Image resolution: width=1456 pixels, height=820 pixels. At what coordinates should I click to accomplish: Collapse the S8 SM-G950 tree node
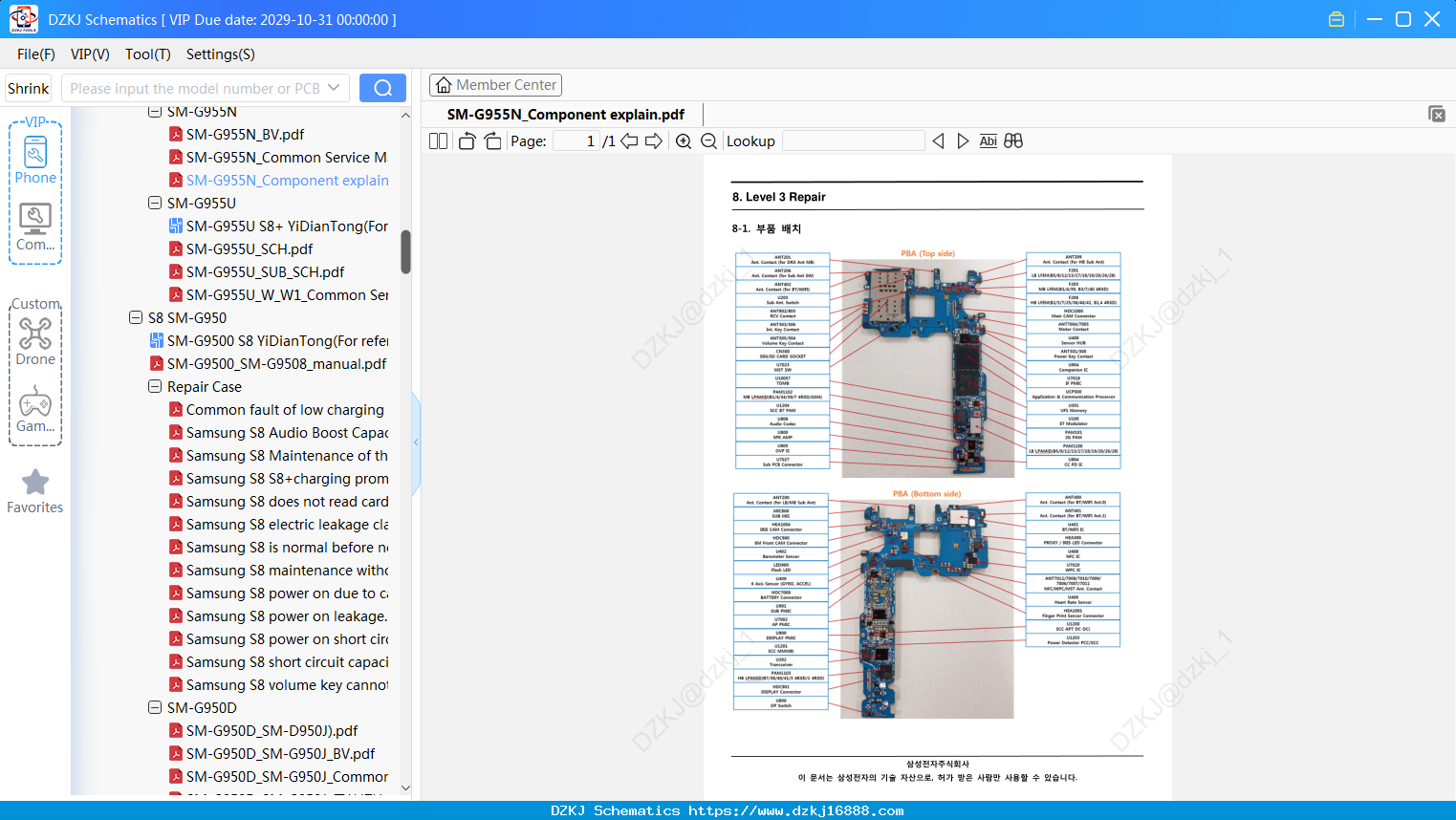point(136,317)
